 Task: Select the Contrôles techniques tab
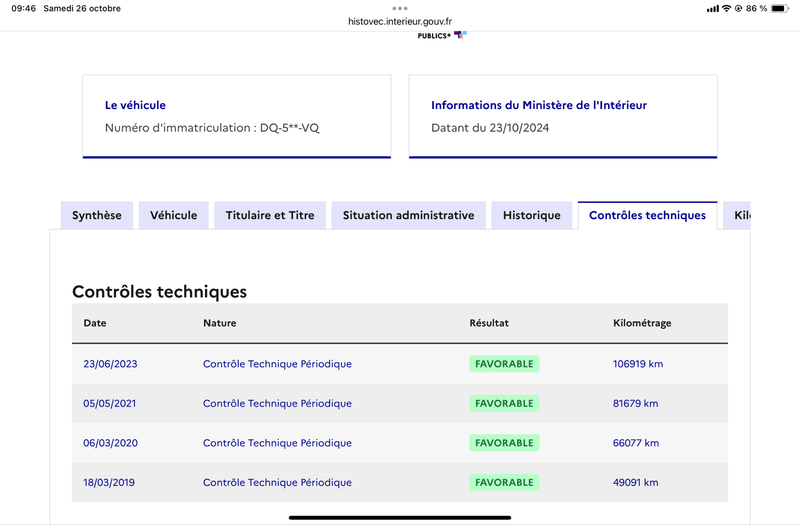point(647,215)
